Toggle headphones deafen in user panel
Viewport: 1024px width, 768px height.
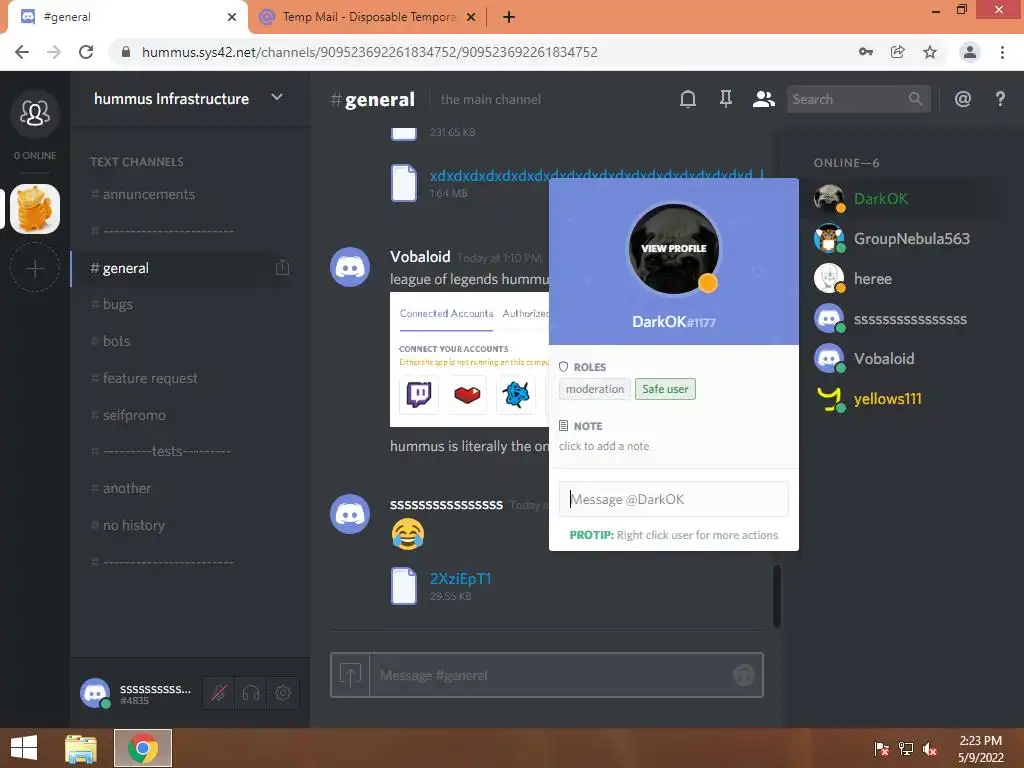click(x=251, y=693)
